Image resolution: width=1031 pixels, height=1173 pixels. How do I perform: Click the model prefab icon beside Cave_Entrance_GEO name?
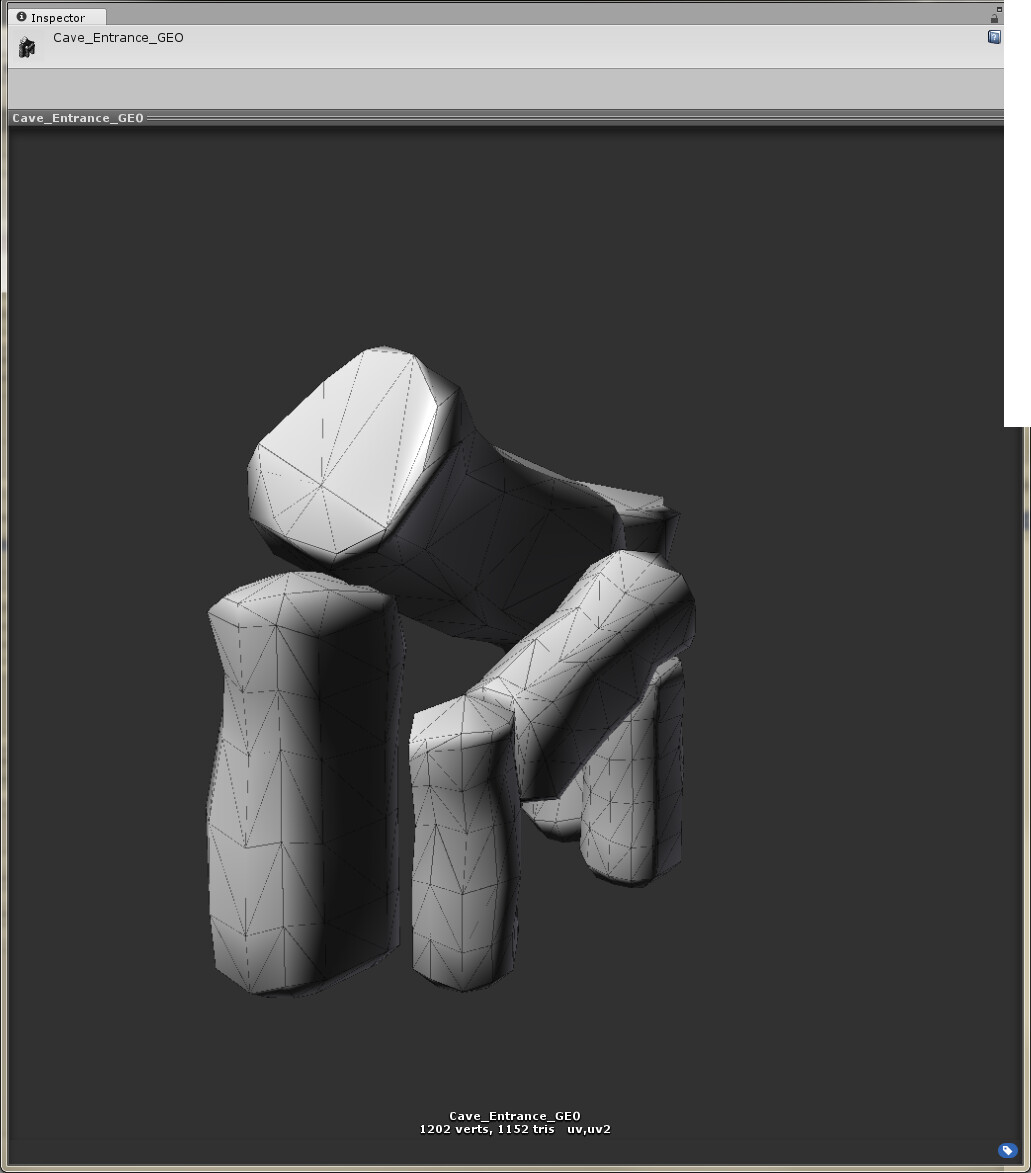[x=26, y=45]
